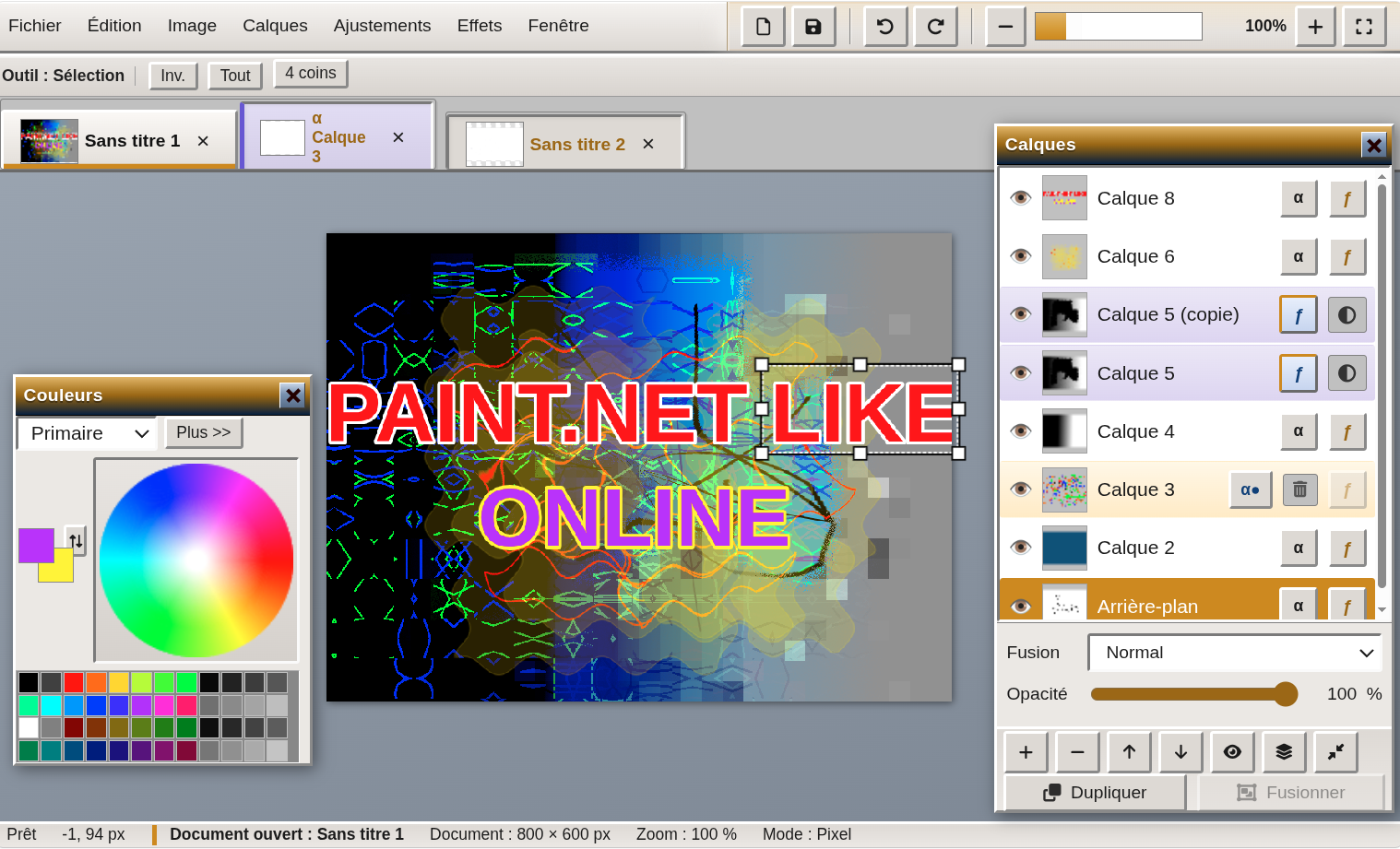The image size is (1400, 849).
Task: Toggle visibility of Calque 3
Action: click(1020, 489)
